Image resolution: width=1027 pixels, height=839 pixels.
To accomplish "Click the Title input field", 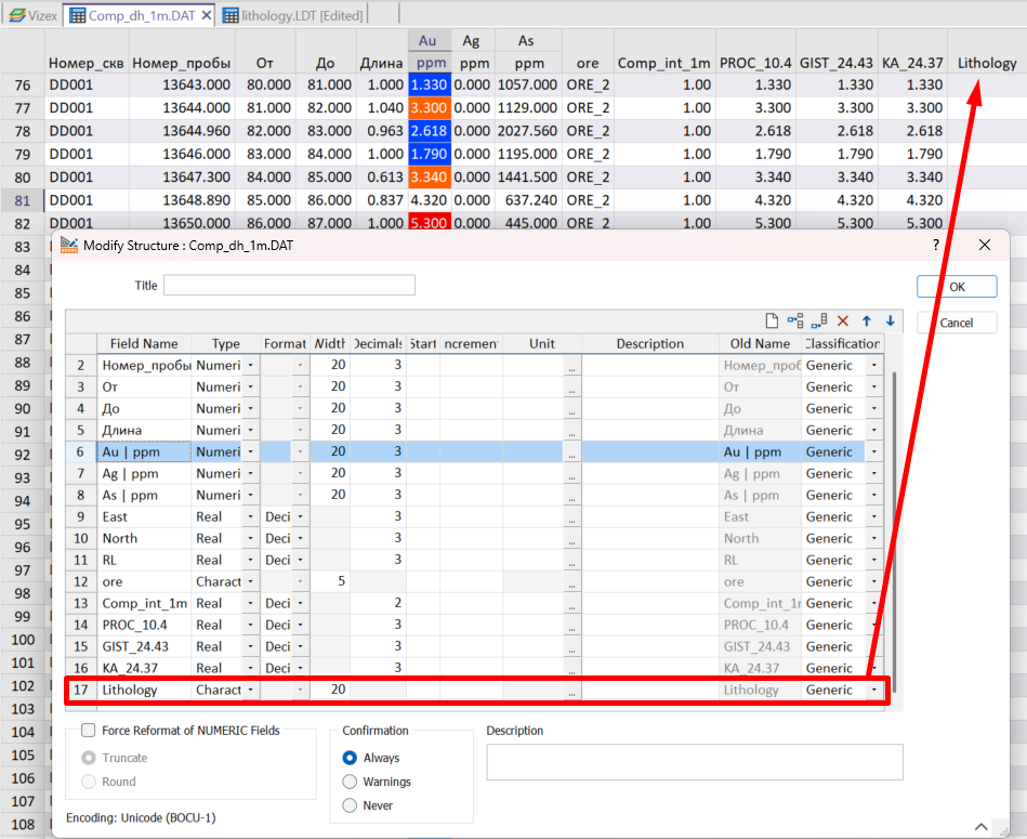I will tap(289, 286).
